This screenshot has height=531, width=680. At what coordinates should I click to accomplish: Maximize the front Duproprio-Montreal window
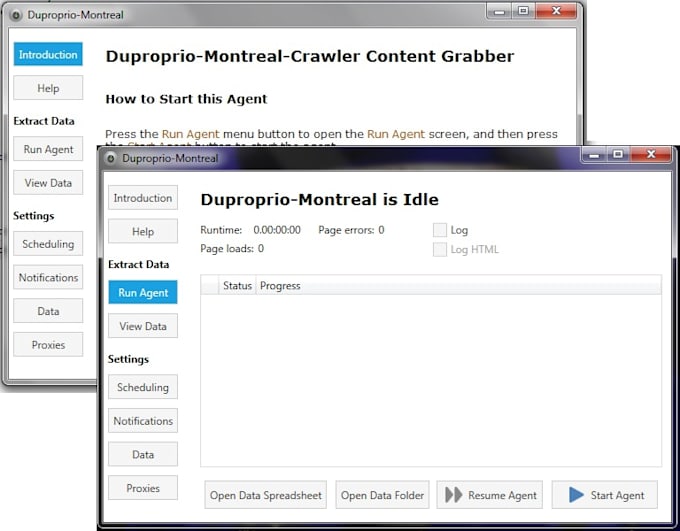[x=618, y=154]
